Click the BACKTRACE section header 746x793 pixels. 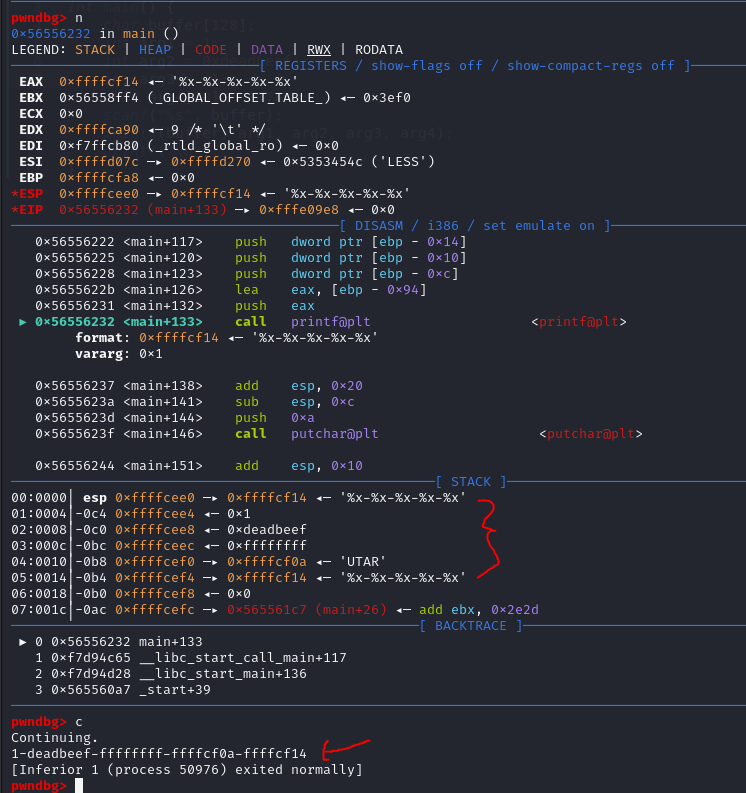(471, 625)
